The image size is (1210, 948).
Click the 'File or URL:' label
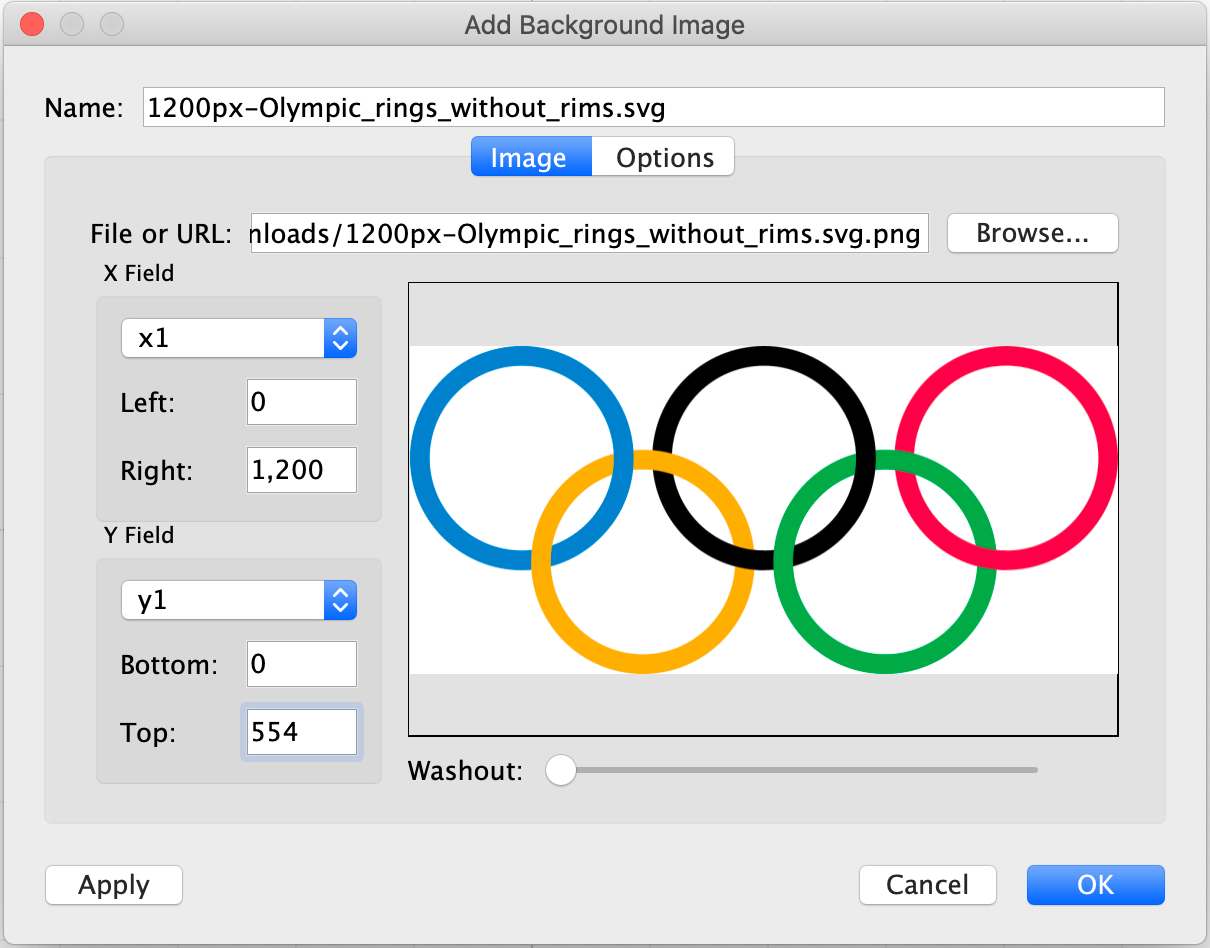tap(161, 234)
